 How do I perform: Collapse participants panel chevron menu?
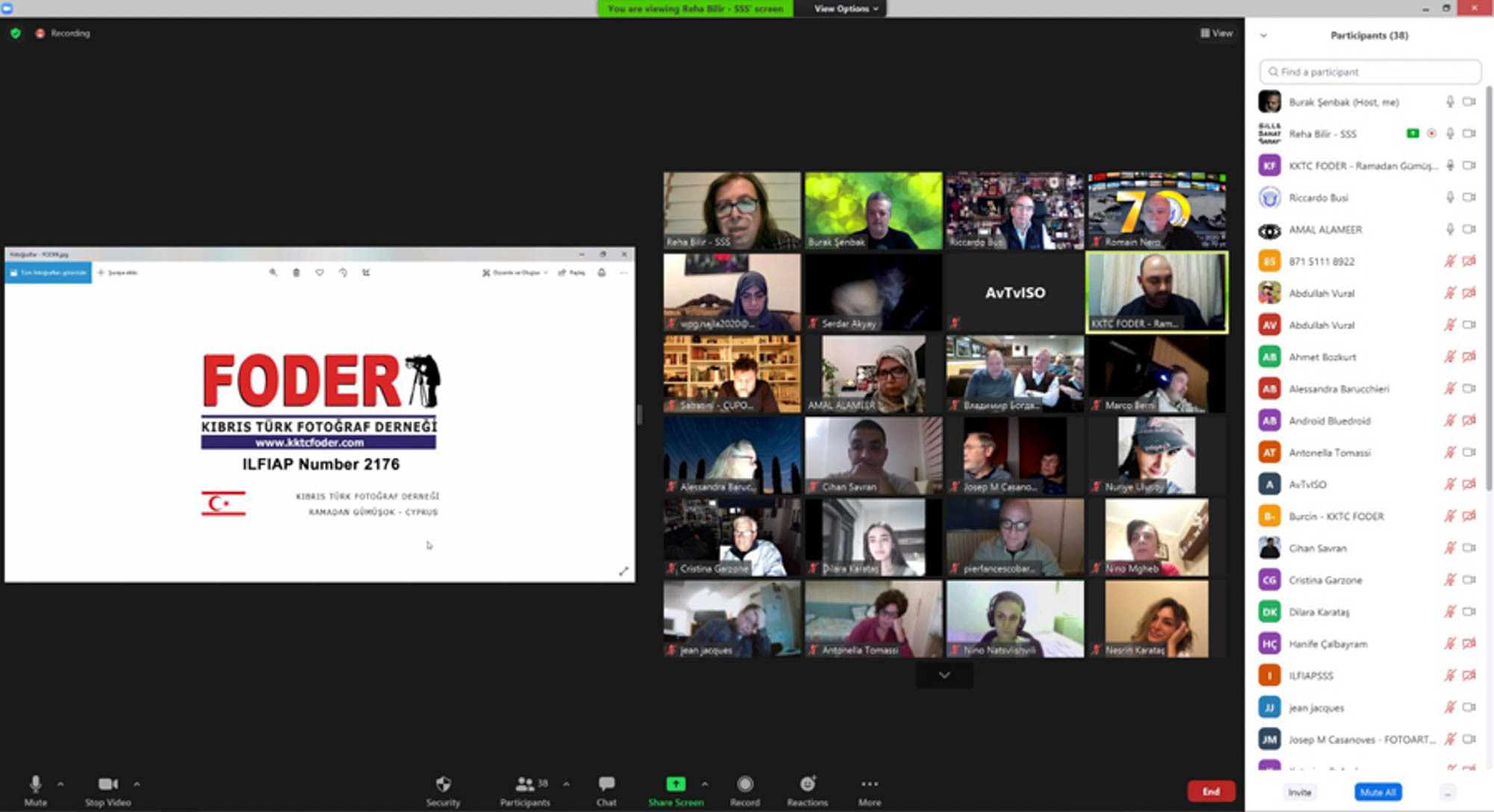coord(1264,35)
